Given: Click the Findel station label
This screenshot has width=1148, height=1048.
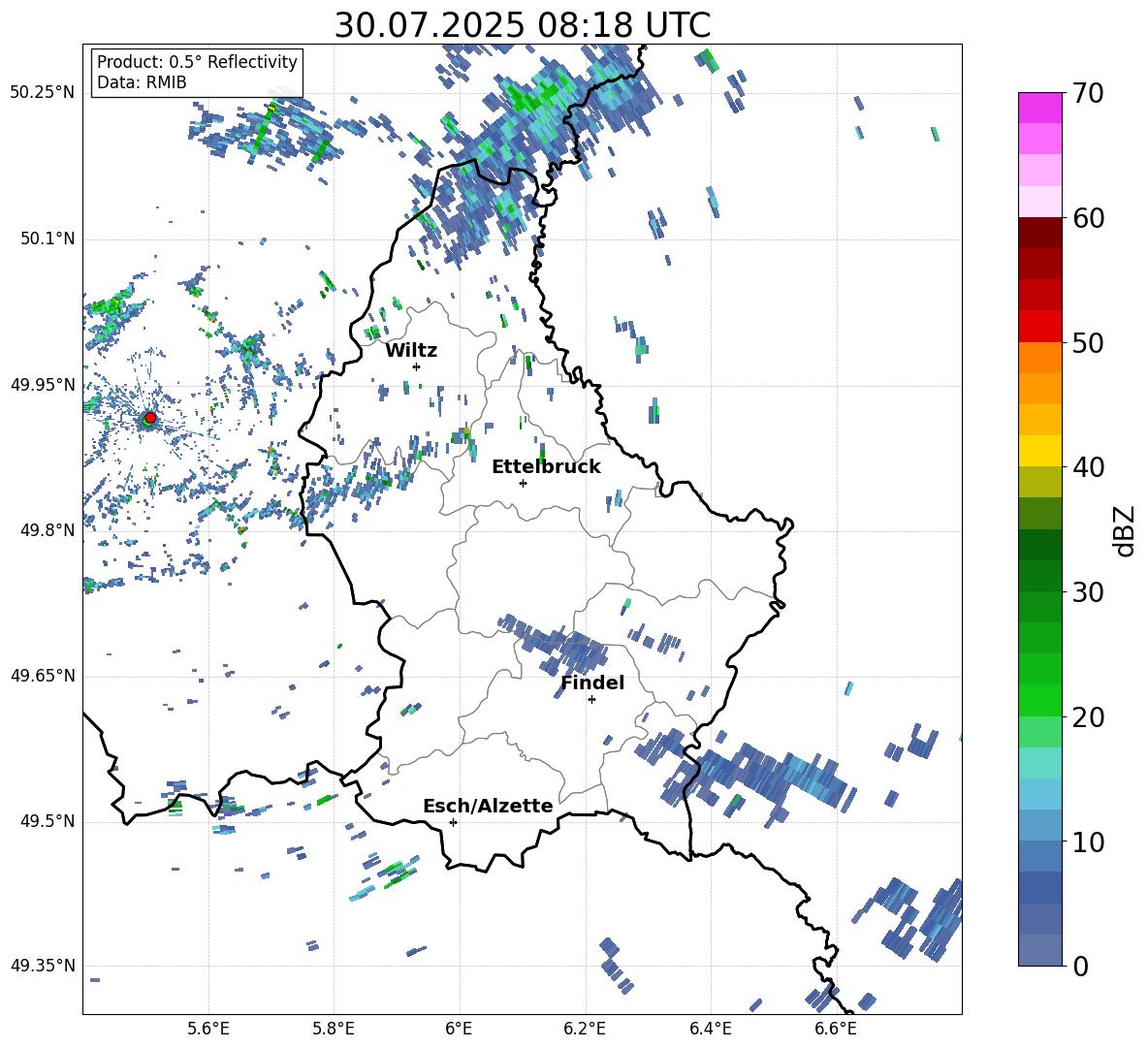Looking at the screenshot, I should [x=592, y=683].
